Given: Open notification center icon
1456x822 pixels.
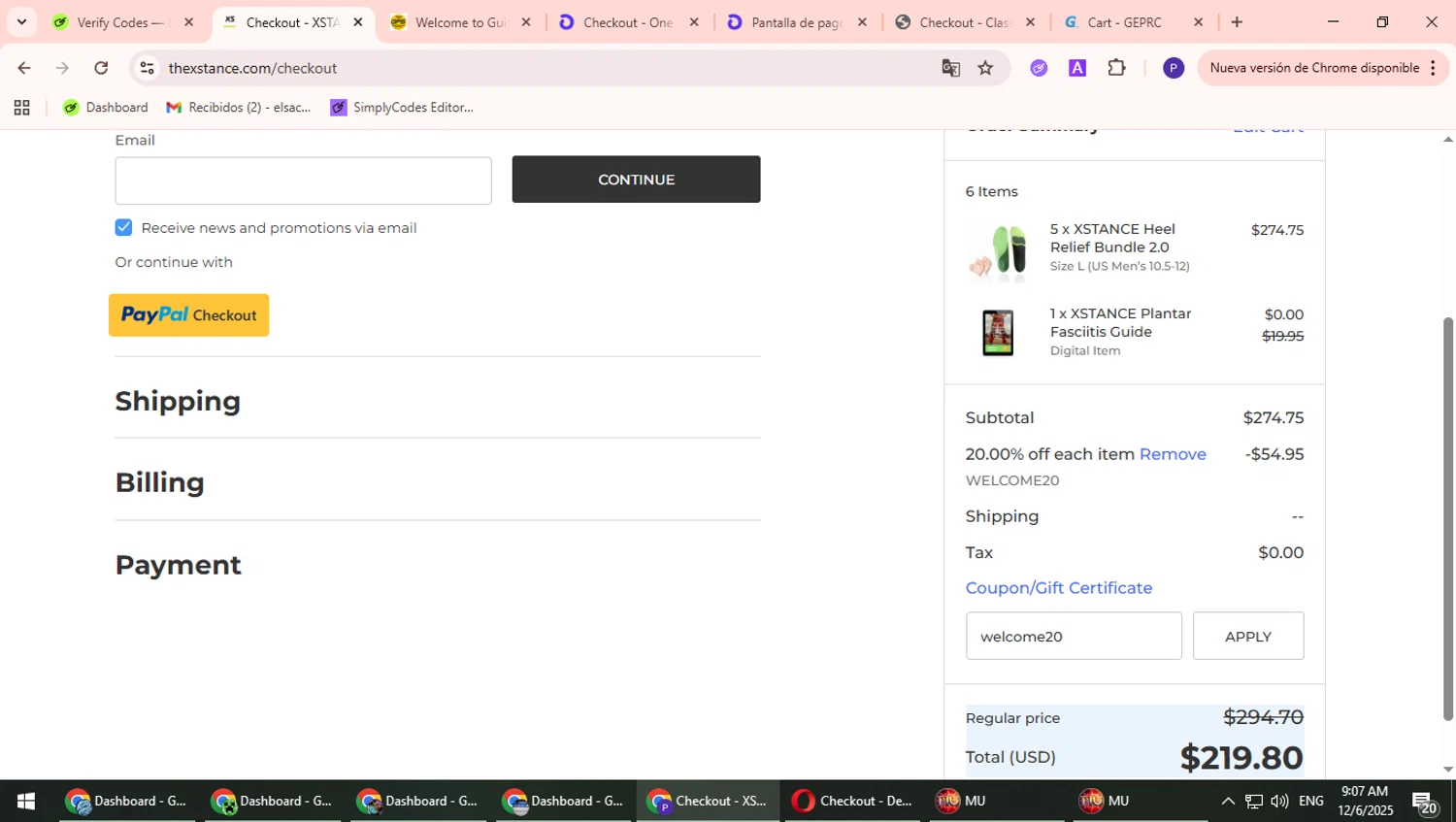Looking at the screenshot, I should click(x=1425, y=803).
